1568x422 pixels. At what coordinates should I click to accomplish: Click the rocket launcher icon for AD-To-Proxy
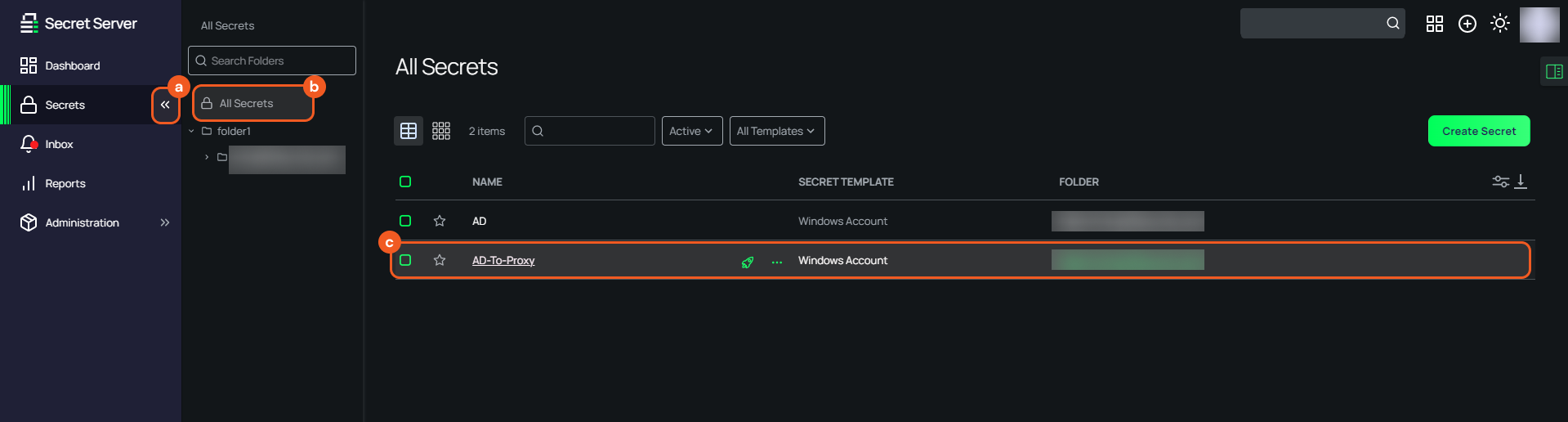point(747,262)
